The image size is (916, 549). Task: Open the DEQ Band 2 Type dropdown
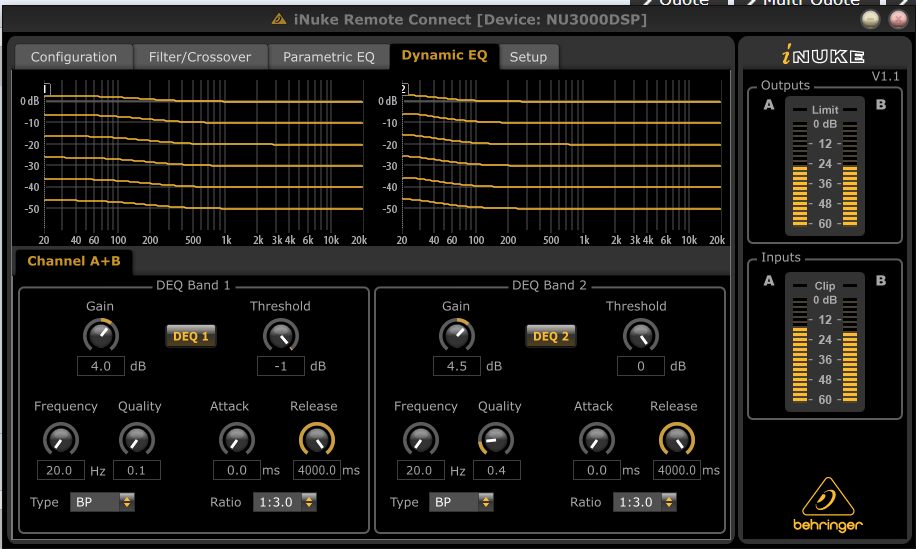pyautogui.click(x=462, y=502)
